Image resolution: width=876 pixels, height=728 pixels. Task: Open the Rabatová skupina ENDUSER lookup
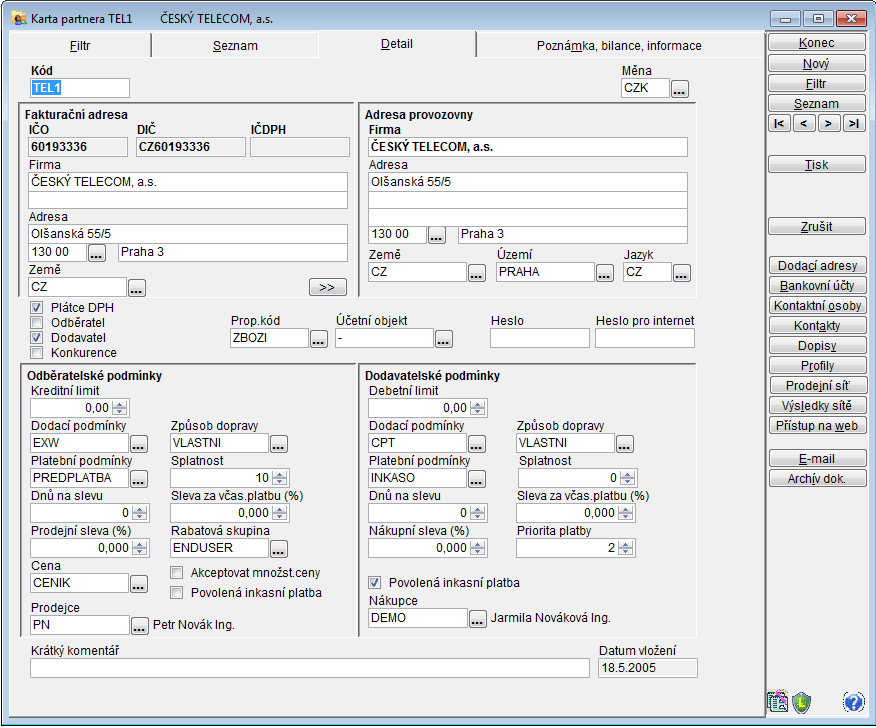pyautogui.click(x=278, y=549)
